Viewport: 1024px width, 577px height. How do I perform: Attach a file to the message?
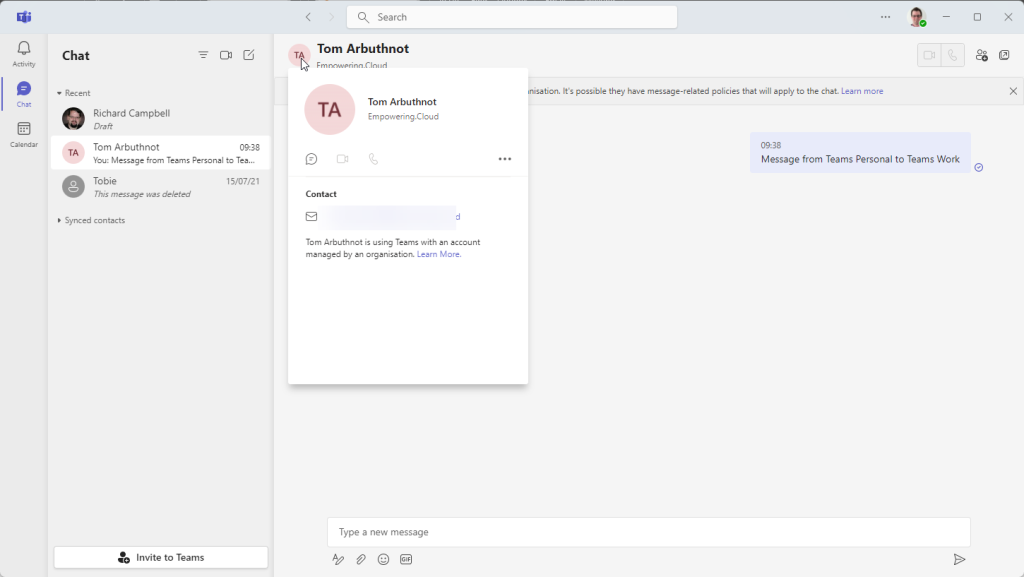361,559
